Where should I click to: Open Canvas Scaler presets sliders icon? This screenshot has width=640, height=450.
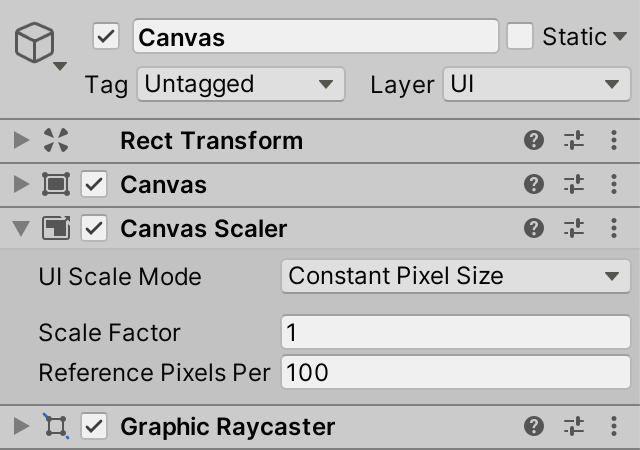573,229
